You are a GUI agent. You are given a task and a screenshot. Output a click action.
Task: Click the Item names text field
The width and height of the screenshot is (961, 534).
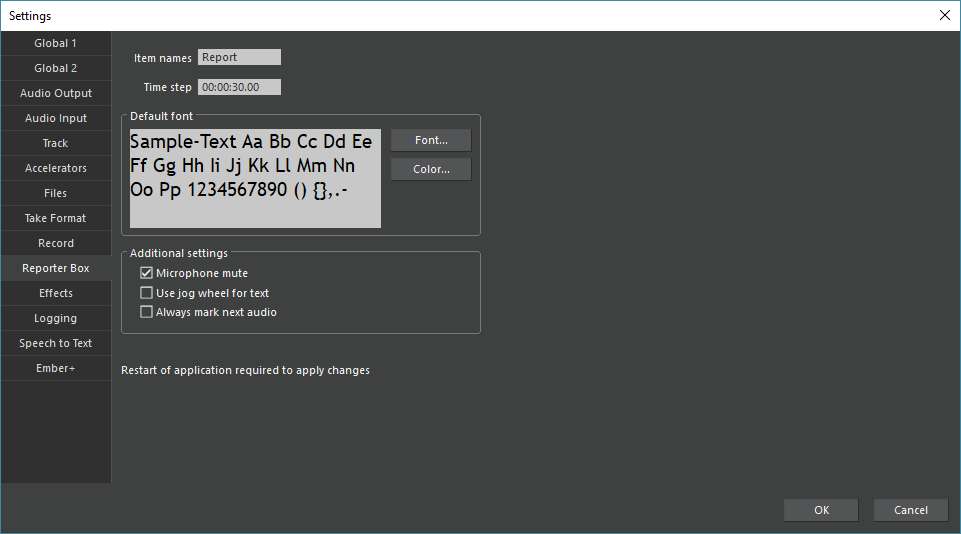tap(239, 58)
